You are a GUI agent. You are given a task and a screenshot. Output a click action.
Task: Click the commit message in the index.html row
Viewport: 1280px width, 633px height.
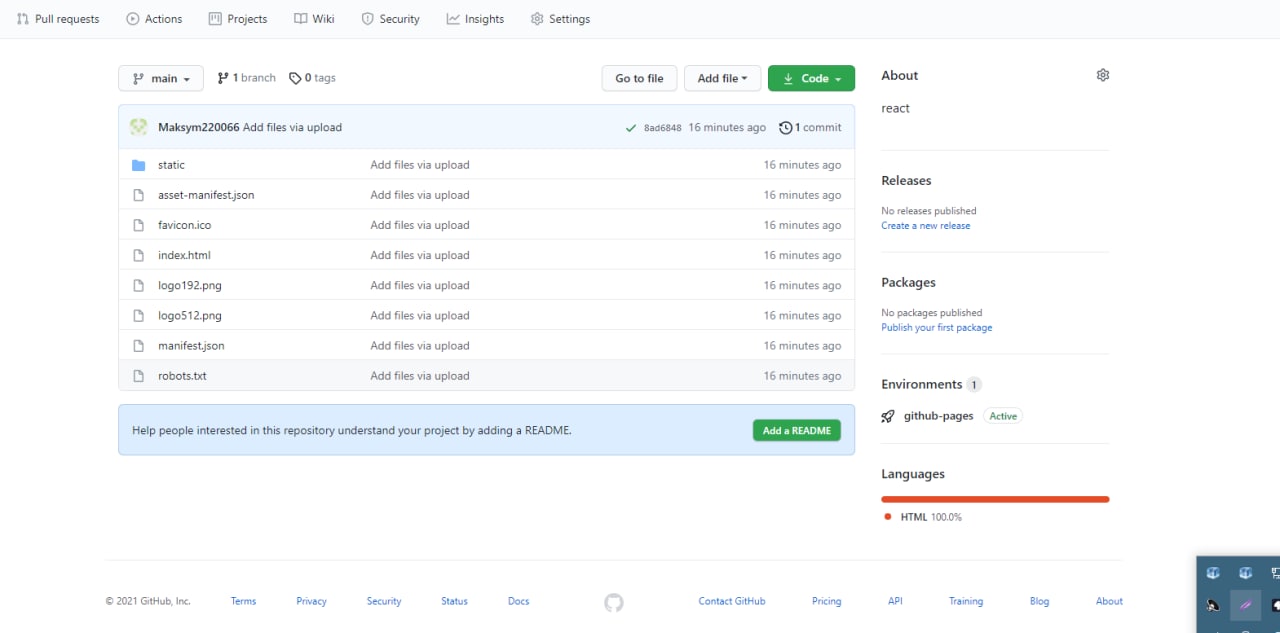tap(420, 255)
